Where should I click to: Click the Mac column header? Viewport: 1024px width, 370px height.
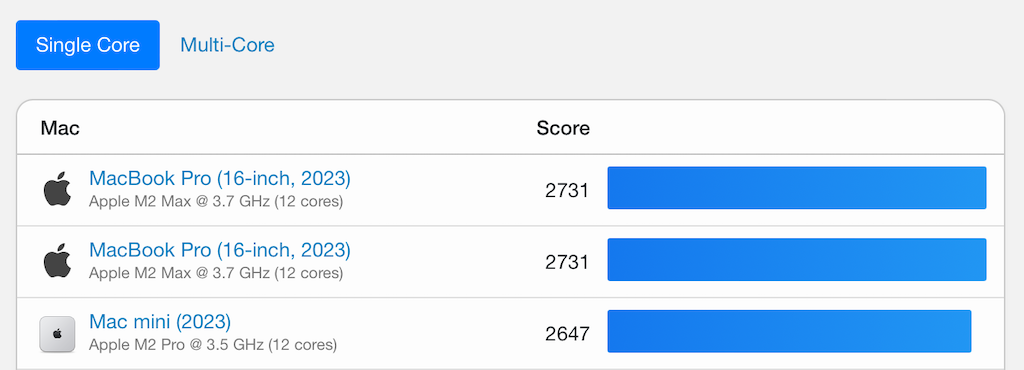(60, 128)
